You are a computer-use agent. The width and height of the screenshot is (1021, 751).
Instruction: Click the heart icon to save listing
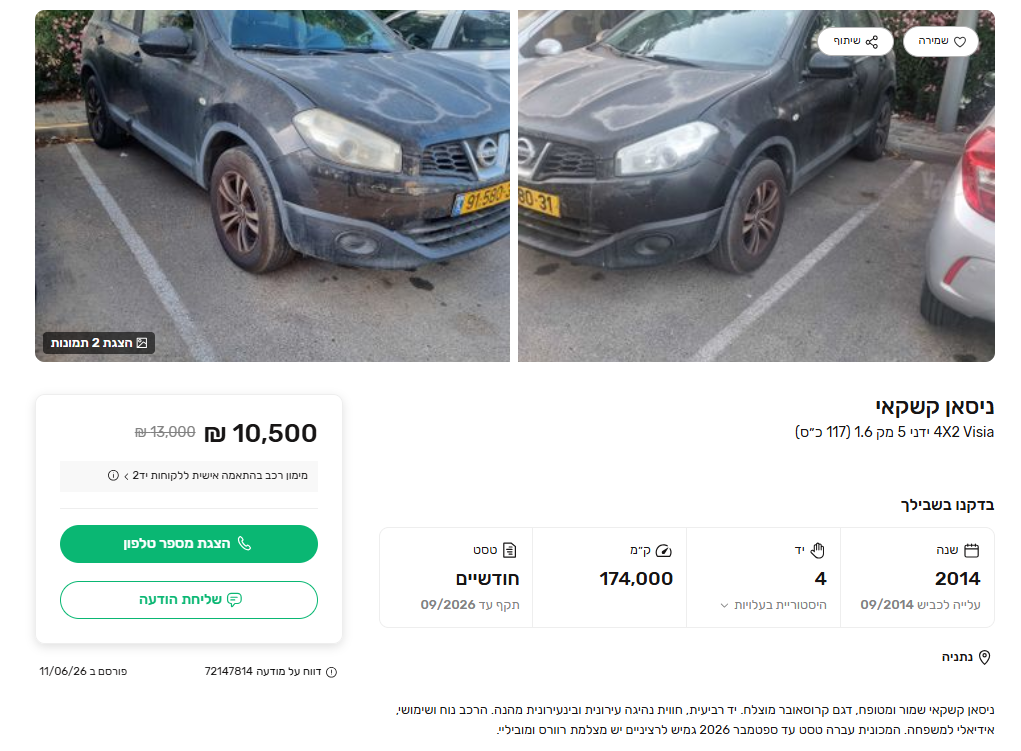tap(960, 42)
